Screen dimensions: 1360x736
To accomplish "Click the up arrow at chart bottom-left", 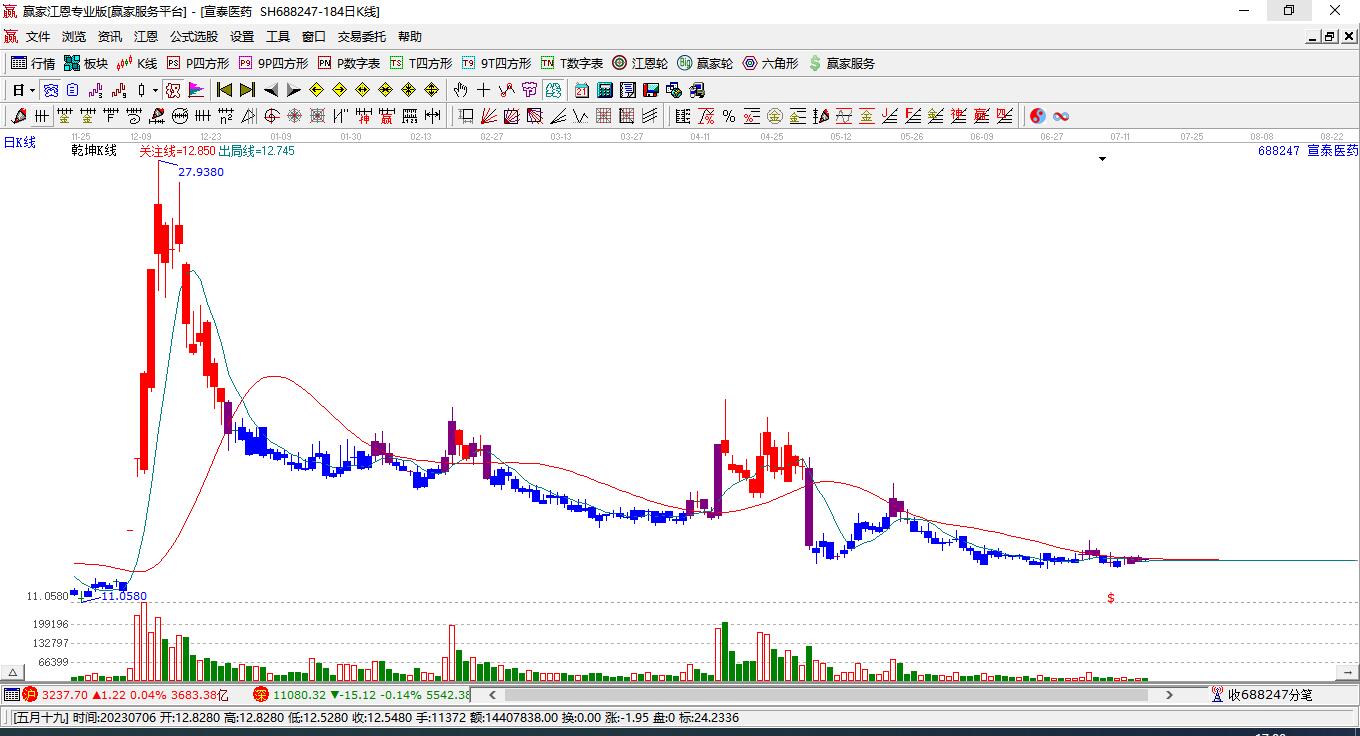I will (14, 672).
